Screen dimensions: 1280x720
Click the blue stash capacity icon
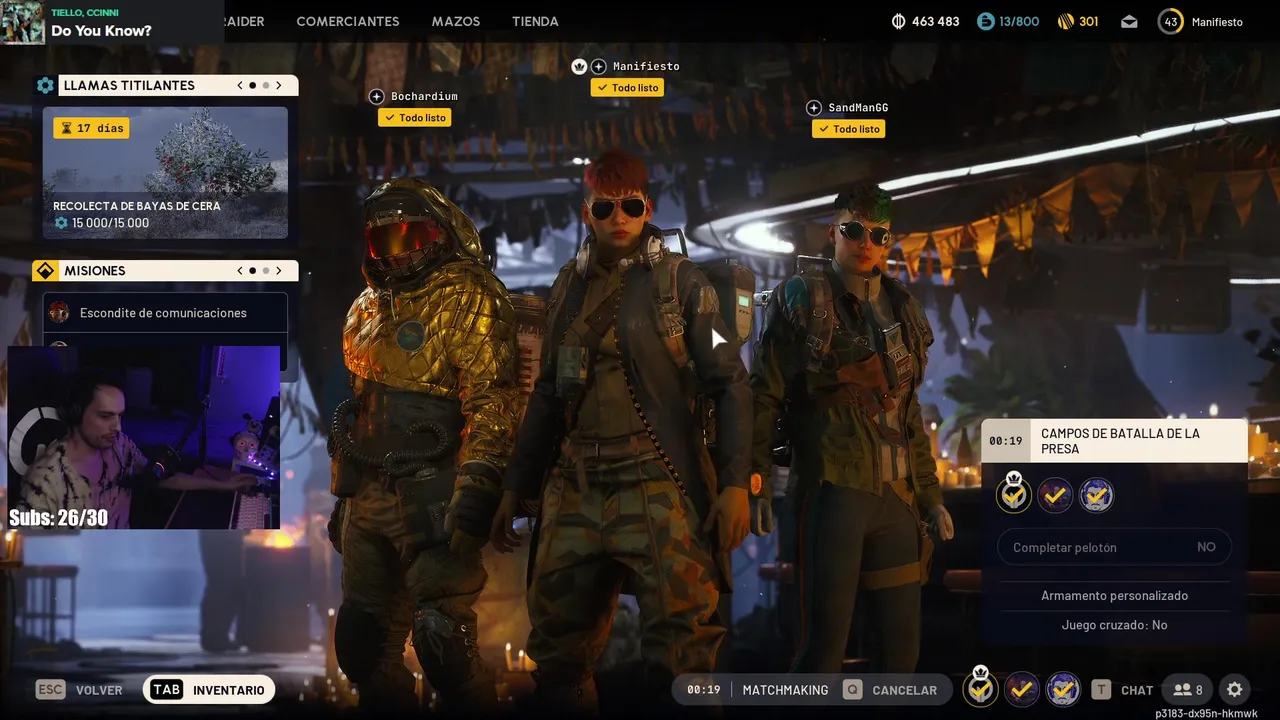pyautogui.click(x=985, y=21)
